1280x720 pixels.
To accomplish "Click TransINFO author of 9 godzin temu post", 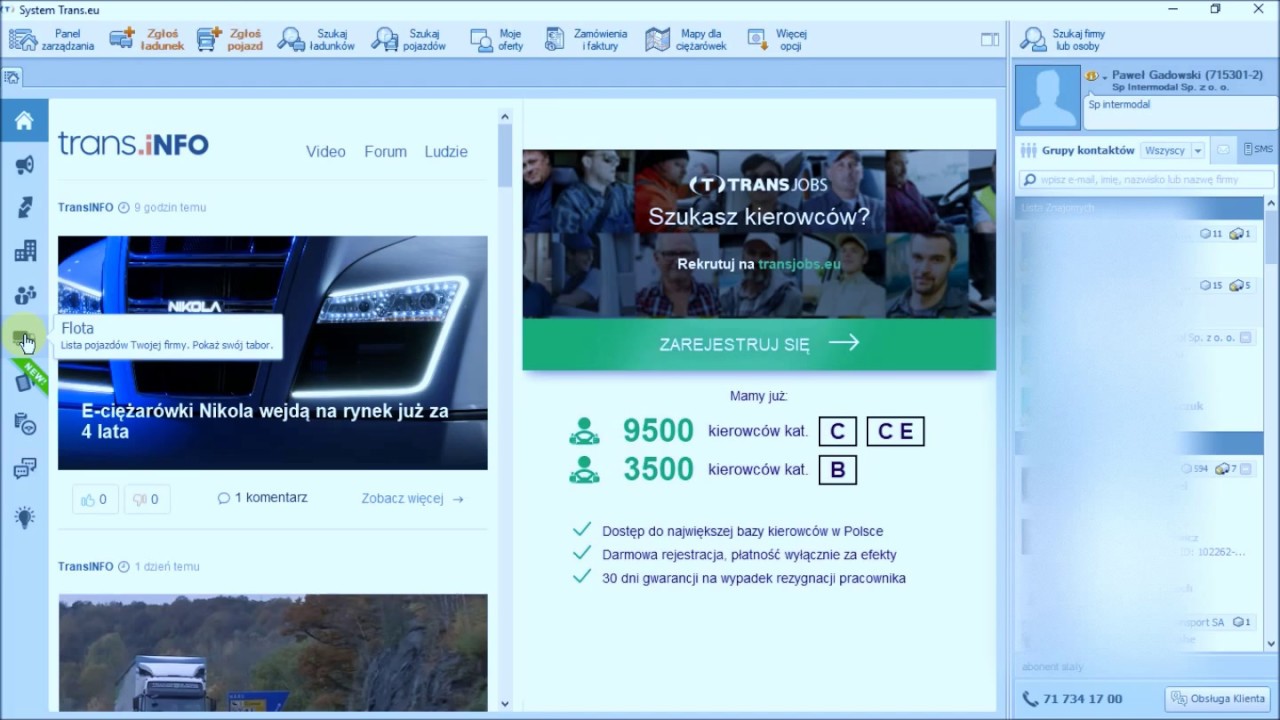I will click(x=85, y=208).
